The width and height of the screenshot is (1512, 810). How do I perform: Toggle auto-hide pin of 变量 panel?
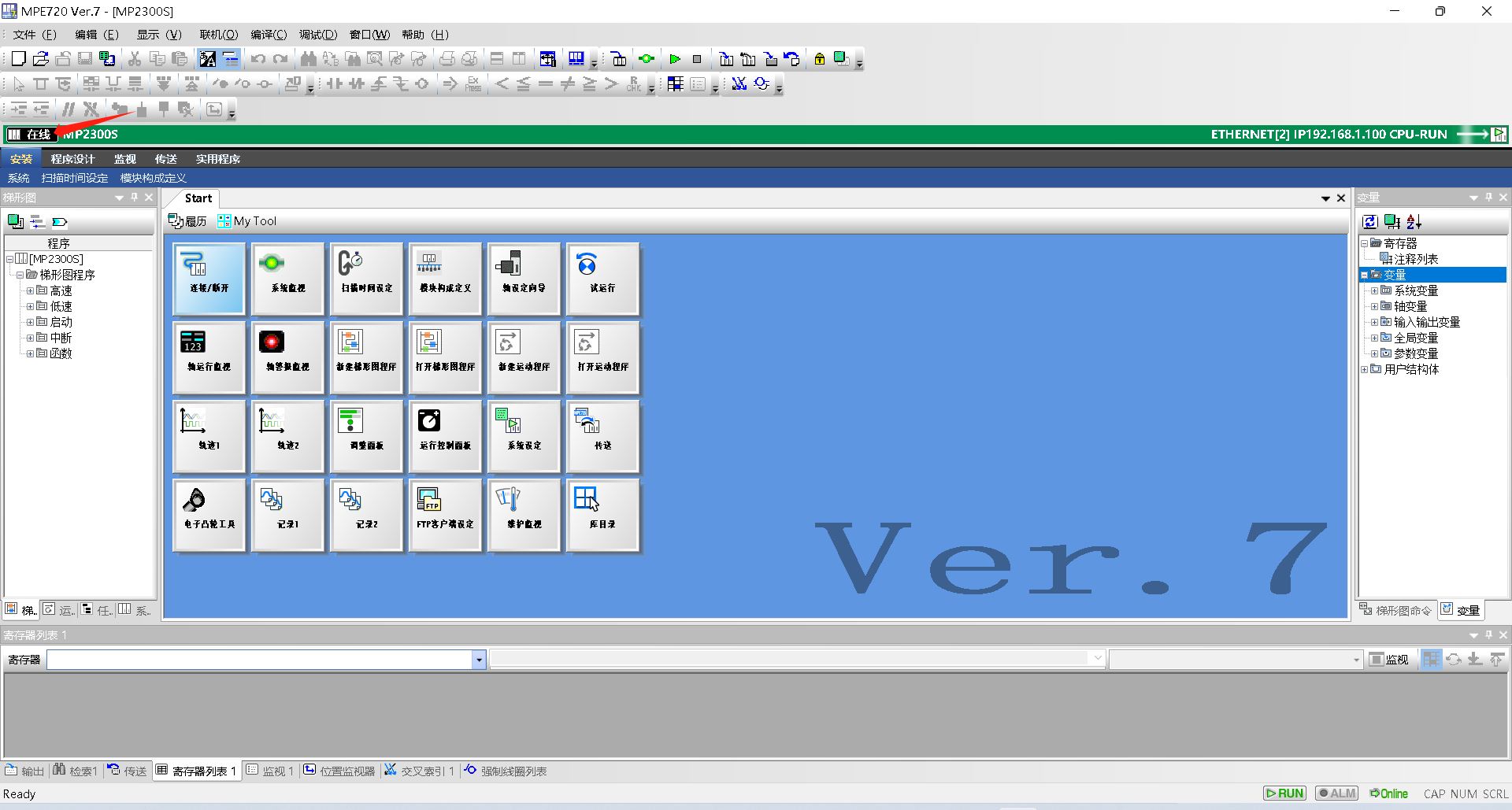point(1488,198)
